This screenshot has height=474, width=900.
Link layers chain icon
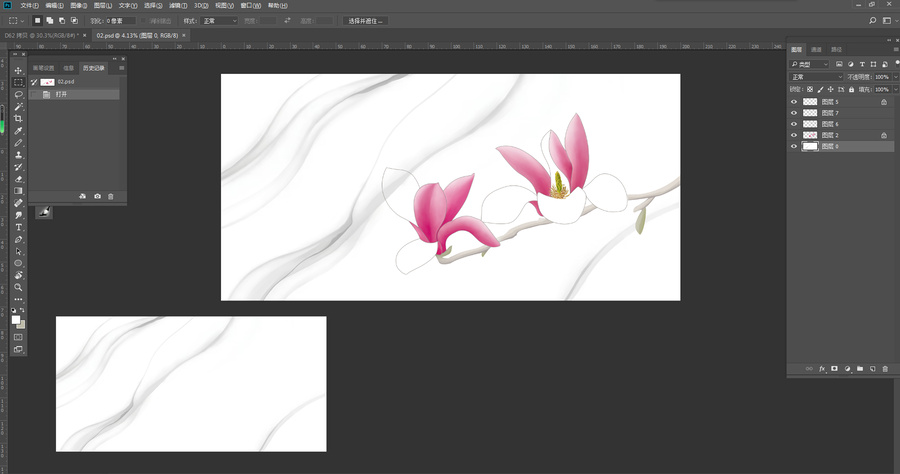pyautogui.click(x=809, y=368)
